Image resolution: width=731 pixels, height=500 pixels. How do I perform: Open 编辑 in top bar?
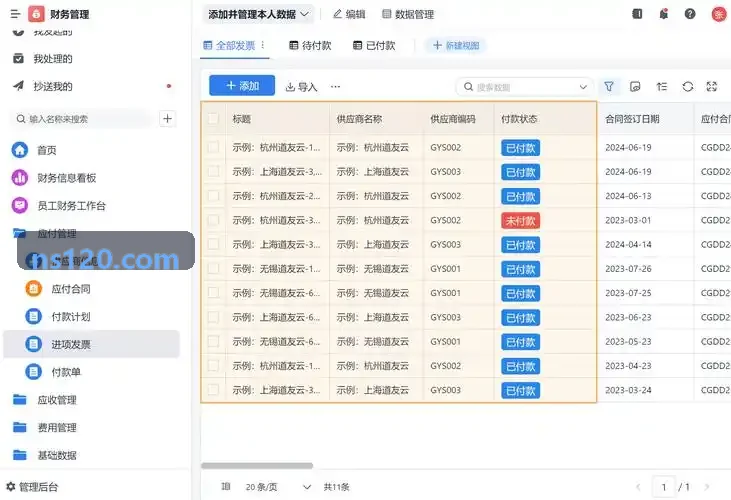pyautogui.click(x=349, y=14)
